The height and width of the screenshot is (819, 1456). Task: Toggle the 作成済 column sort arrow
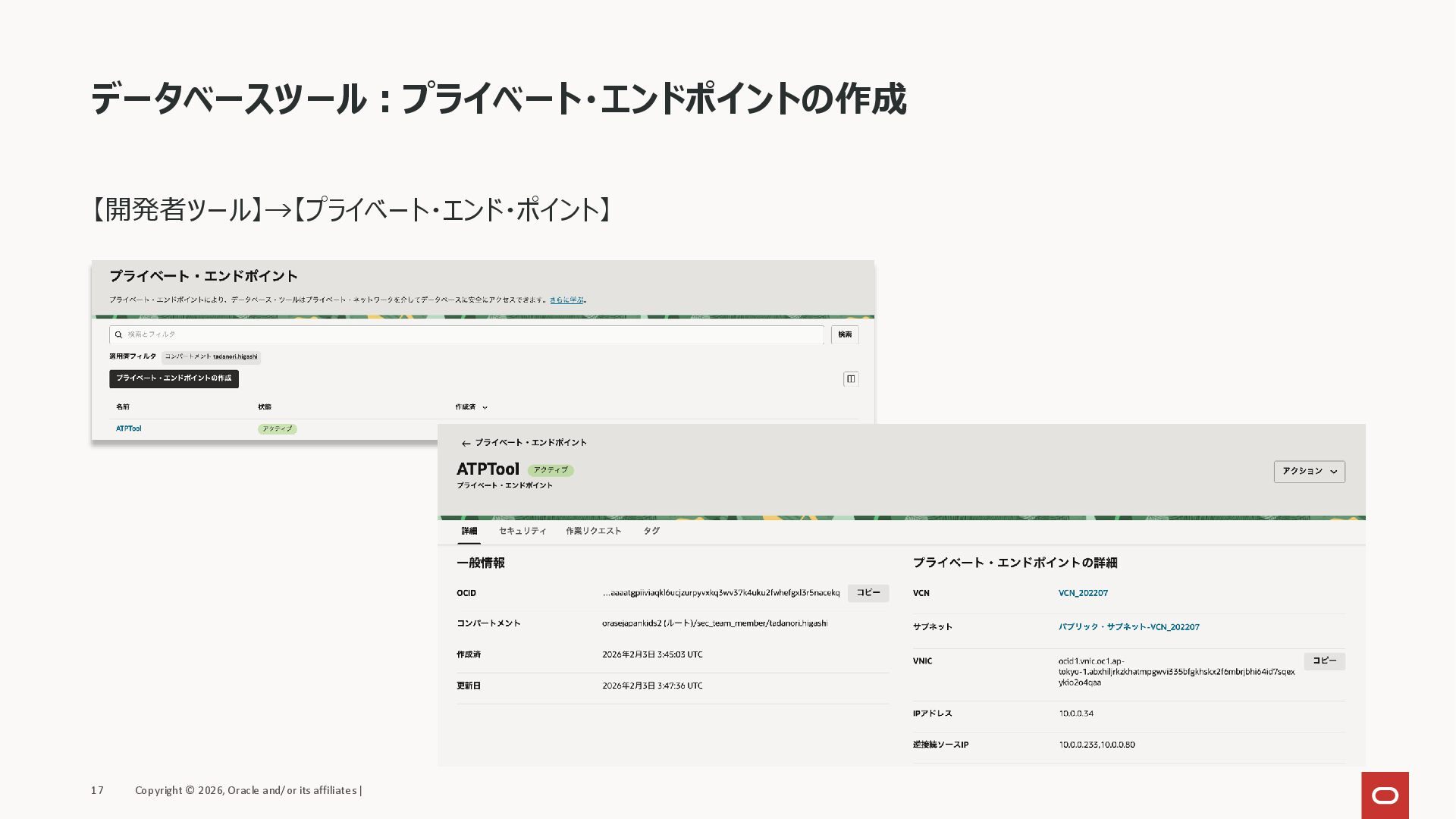(x=485, y=408)
